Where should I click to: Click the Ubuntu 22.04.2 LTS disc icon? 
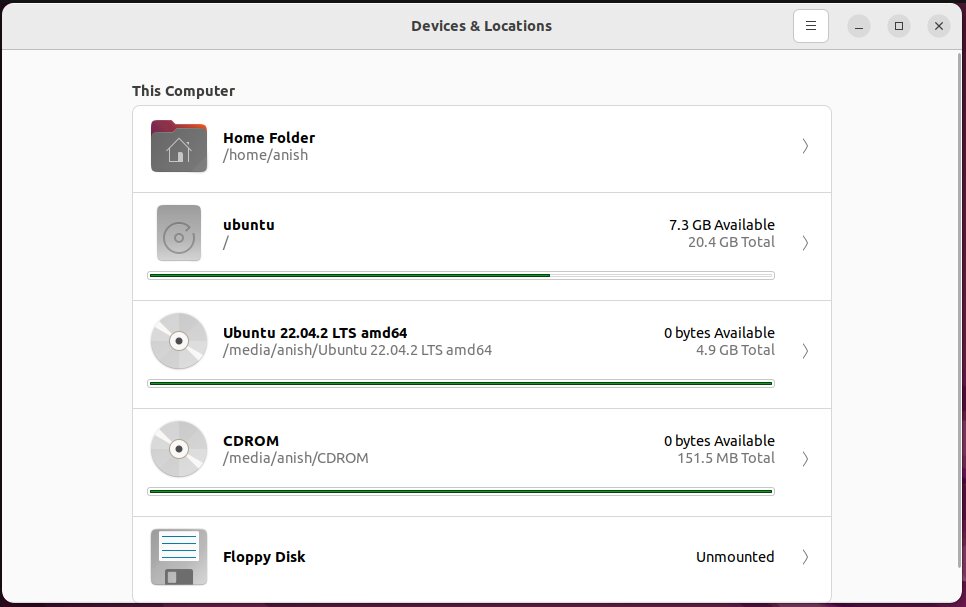[179, 341]
